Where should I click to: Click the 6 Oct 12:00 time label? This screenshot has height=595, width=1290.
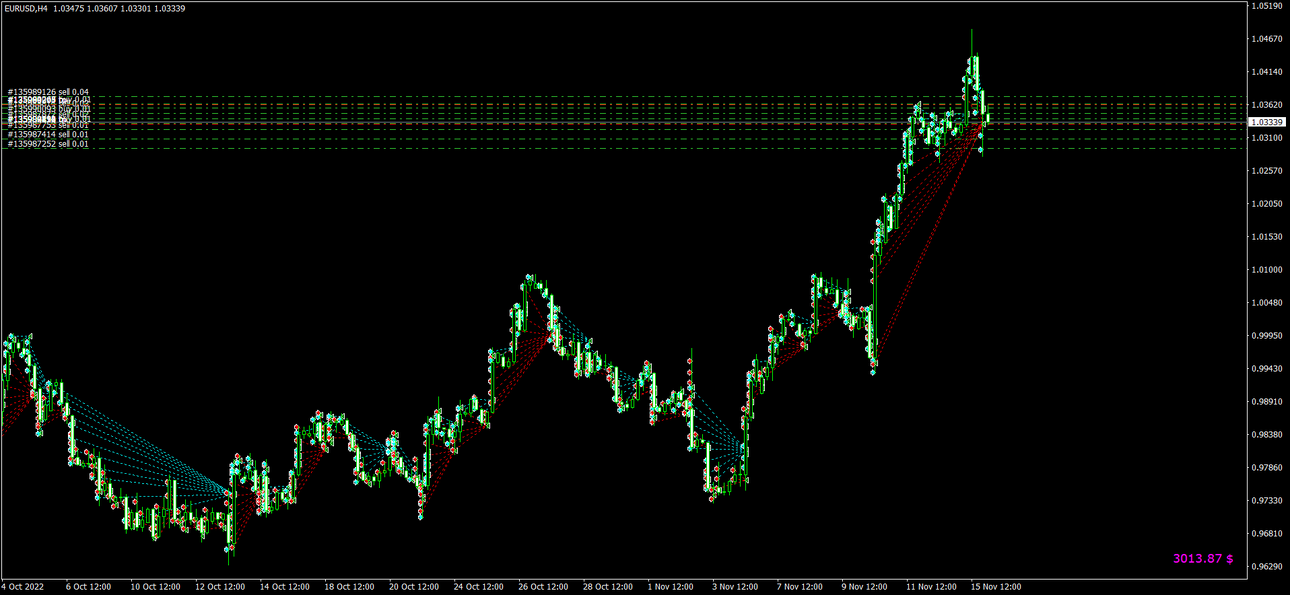point(88,587)
